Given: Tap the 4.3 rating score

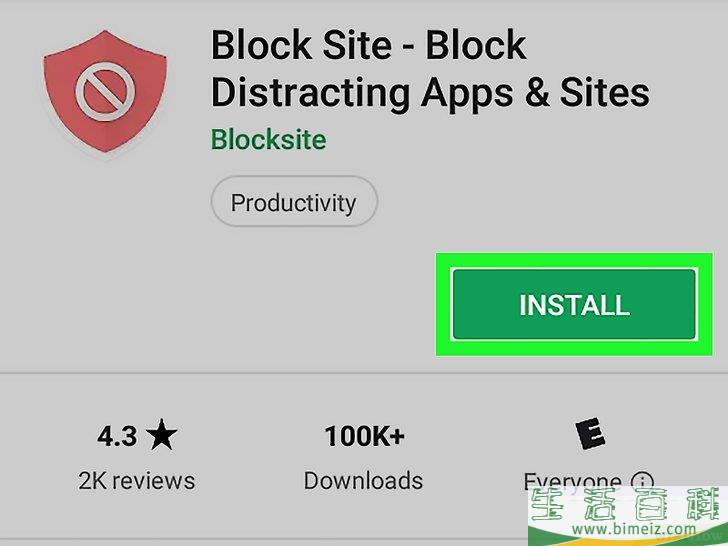Looking at the screenshot, I should (x=117, y=436).
